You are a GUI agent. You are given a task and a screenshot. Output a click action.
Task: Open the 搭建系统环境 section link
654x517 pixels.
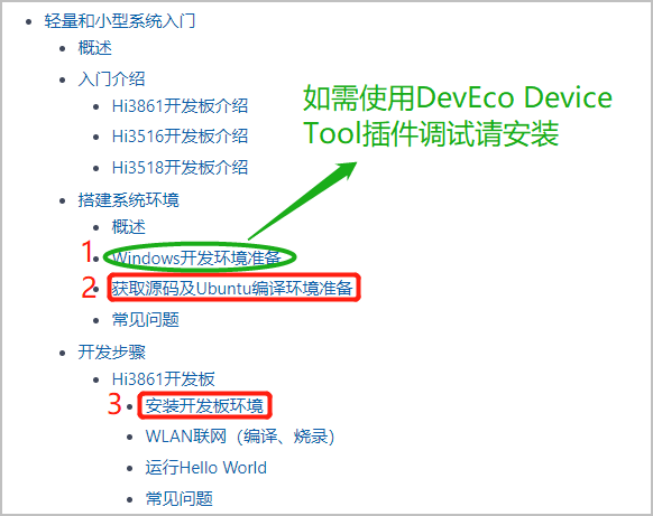click(x=128, y=200)
